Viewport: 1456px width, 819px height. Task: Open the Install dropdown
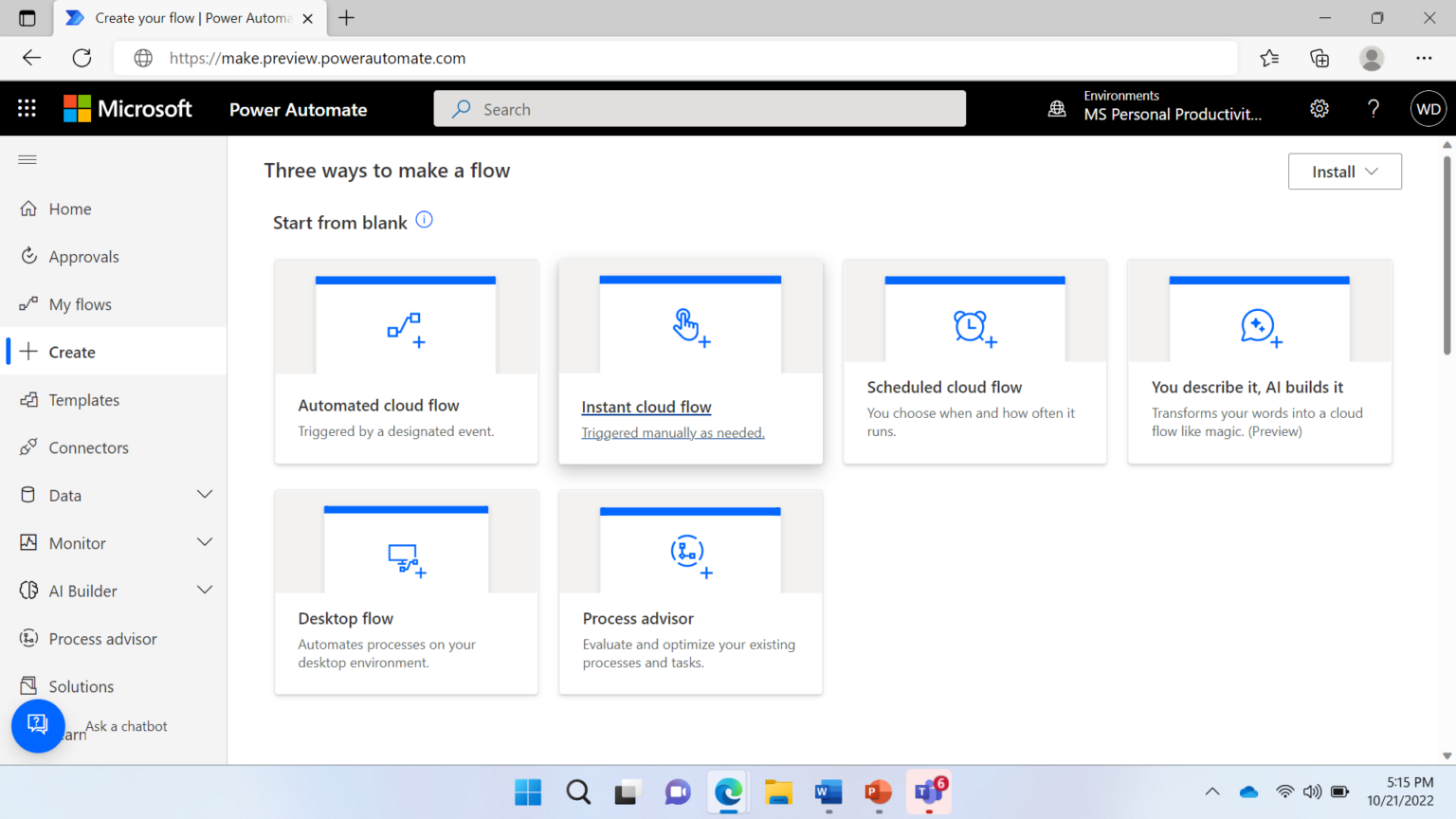[x=1344, y=172]
